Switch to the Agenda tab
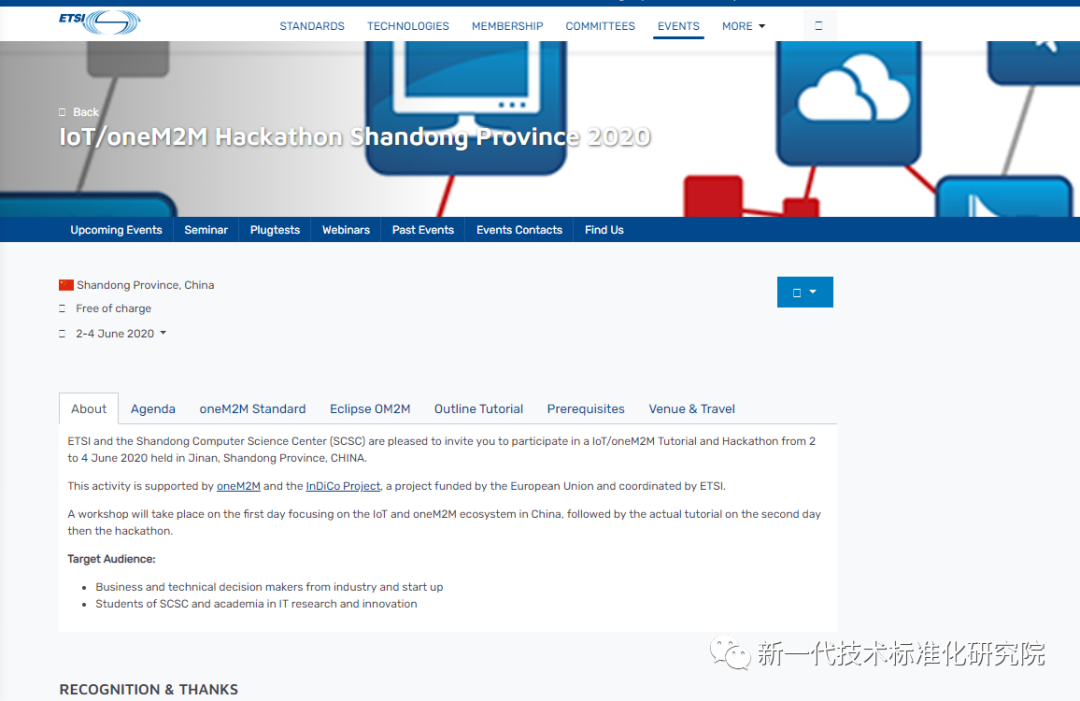1080x701 pixels. click(153, 408)
